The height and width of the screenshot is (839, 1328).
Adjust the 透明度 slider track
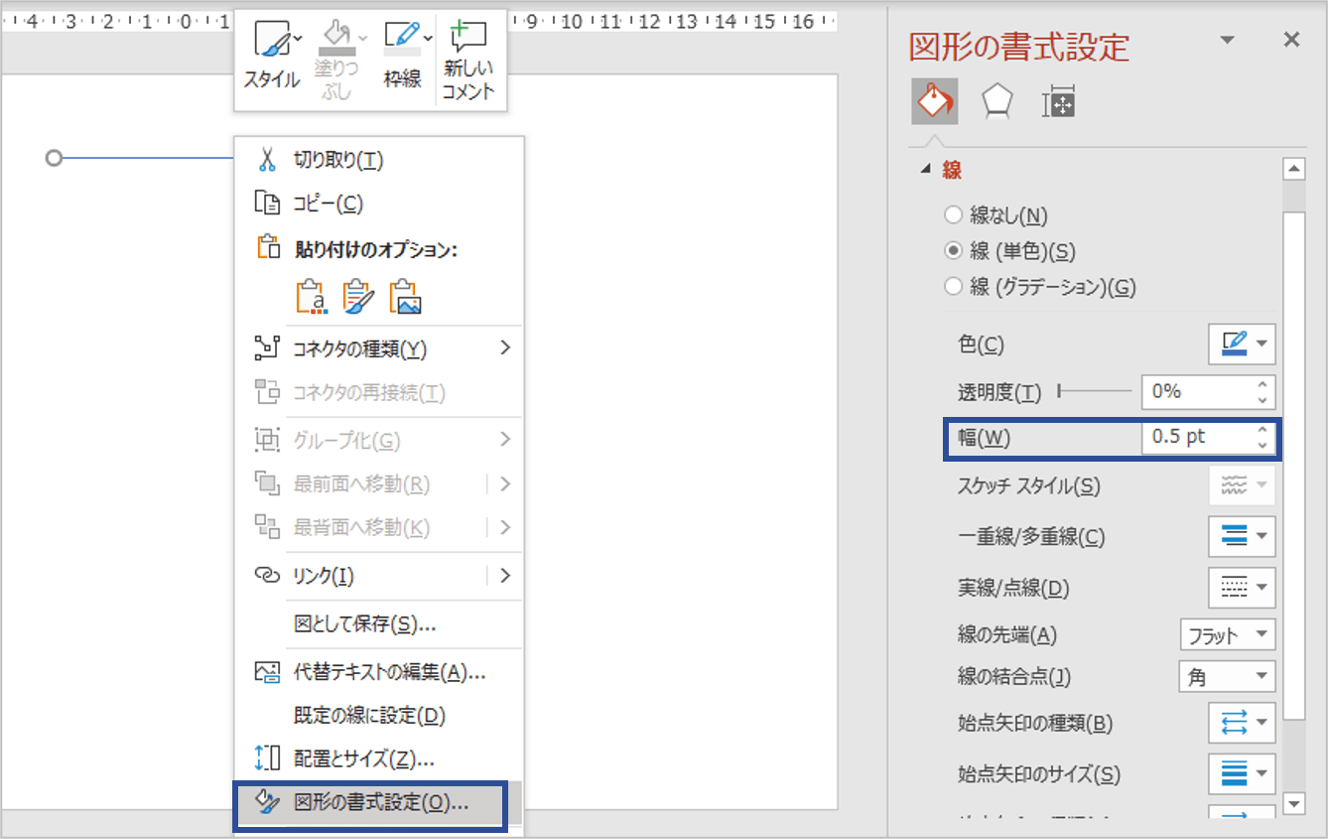[x=1094, y=392]
